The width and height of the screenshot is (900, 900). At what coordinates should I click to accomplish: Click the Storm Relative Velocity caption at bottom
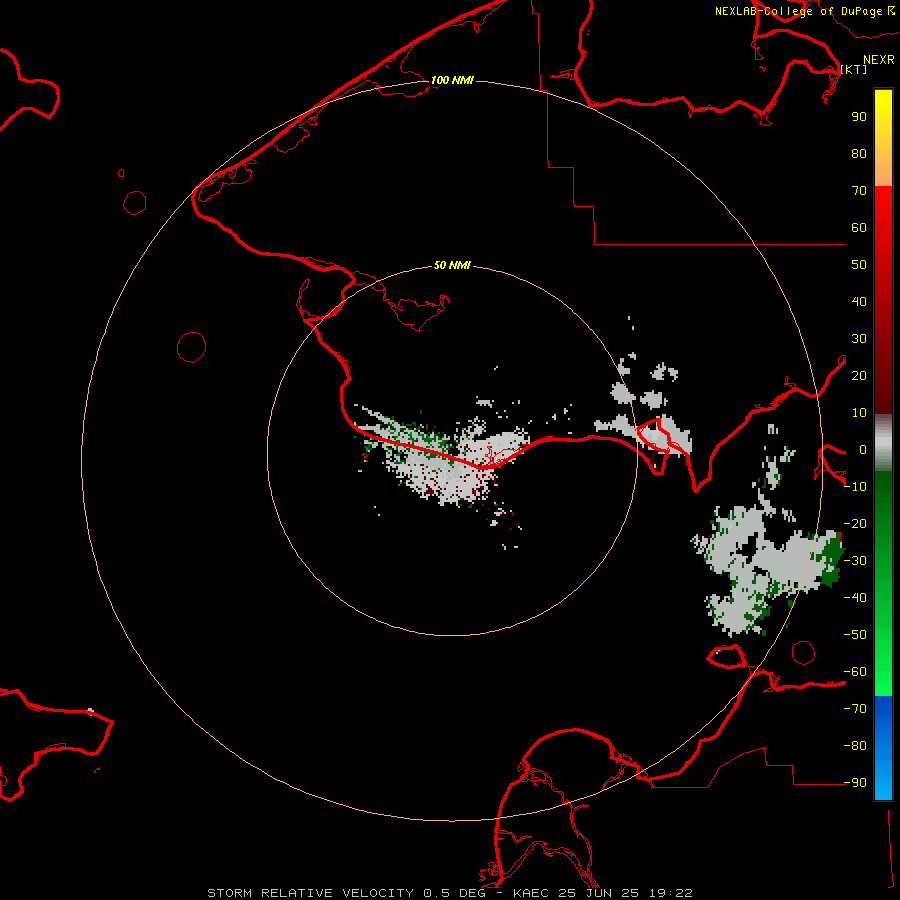450,893
